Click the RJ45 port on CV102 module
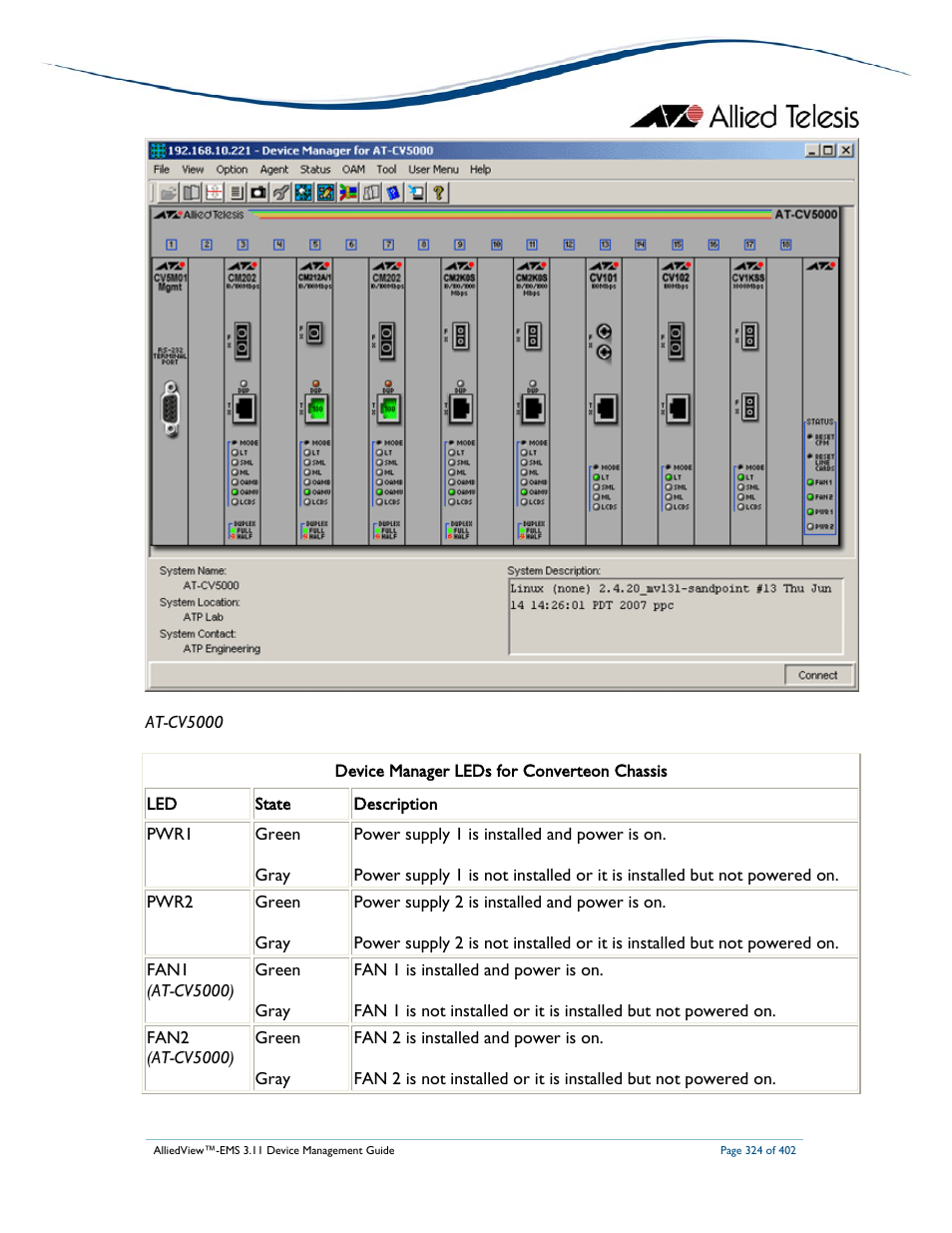Image resolution: width=952 pixels, height=1233 pixels. (x=678, y=407)
